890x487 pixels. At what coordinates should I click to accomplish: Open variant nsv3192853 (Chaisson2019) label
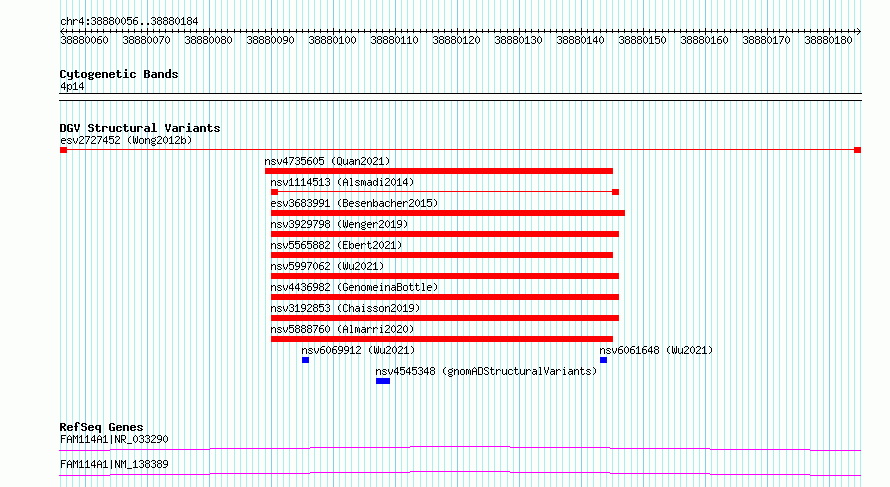click(x=345, y=308)
